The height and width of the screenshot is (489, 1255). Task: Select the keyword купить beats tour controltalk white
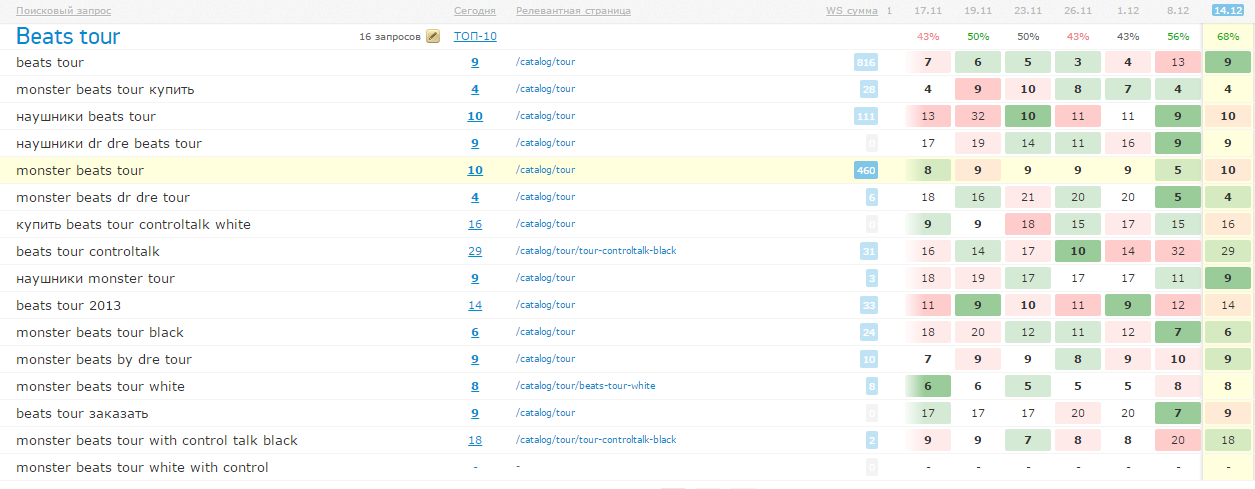point(134,224)
